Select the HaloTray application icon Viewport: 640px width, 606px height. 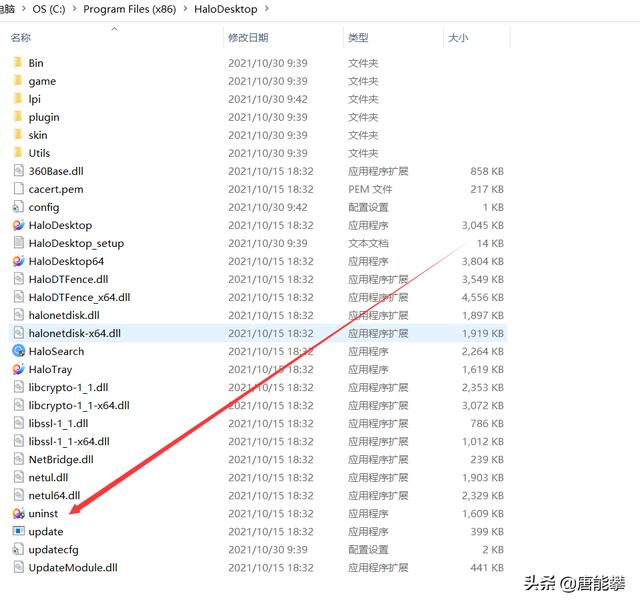pyautogui.click(x=18, y=369)
